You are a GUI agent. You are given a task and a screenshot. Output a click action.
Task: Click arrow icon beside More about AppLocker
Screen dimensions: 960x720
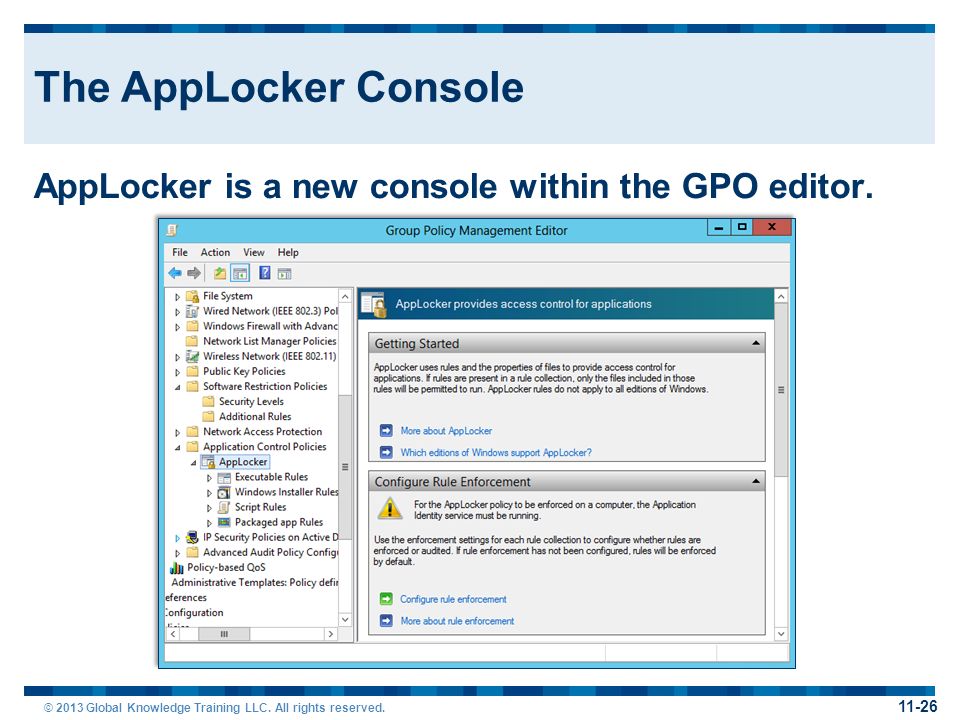(x=386, y=430)
